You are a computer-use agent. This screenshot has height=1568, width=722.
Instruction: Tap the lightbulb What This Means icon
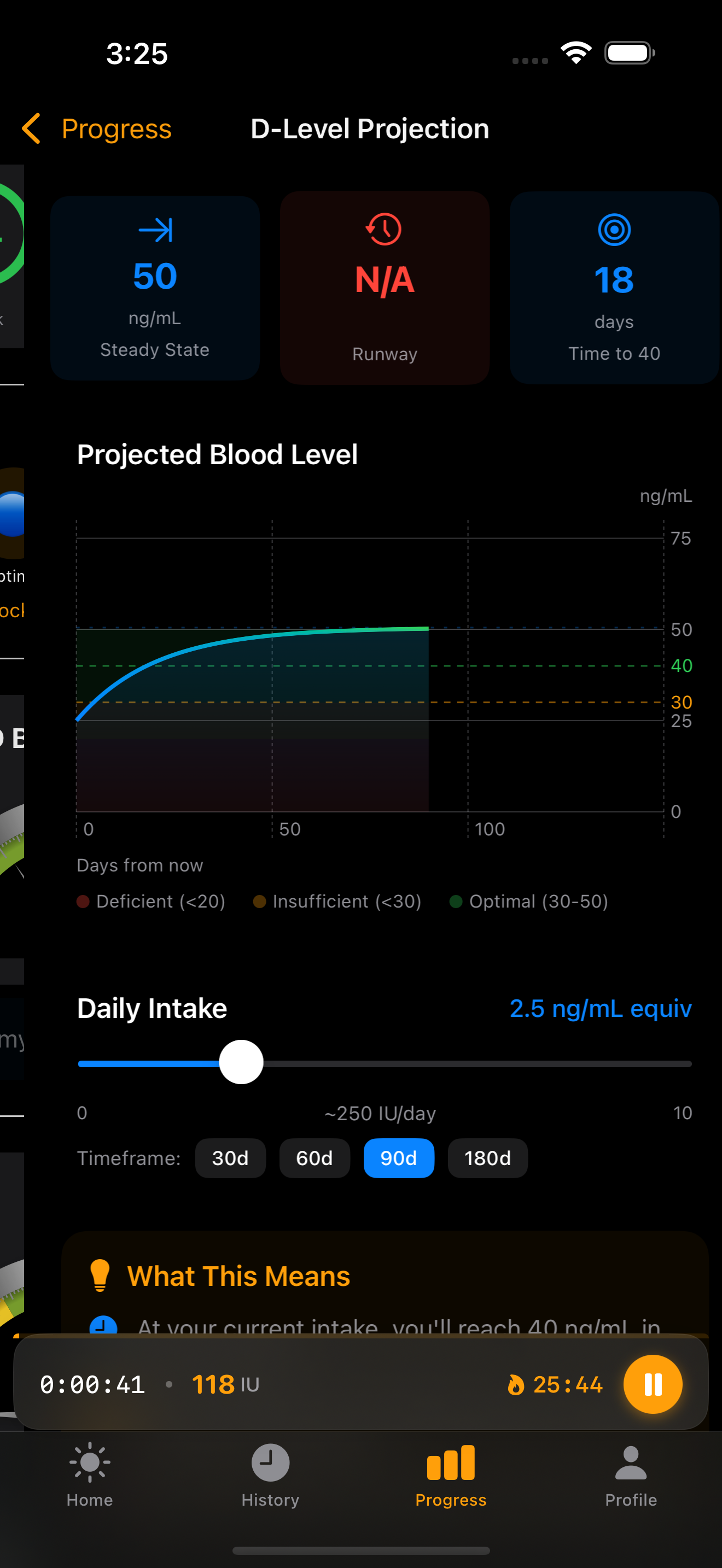[100, 1275]
